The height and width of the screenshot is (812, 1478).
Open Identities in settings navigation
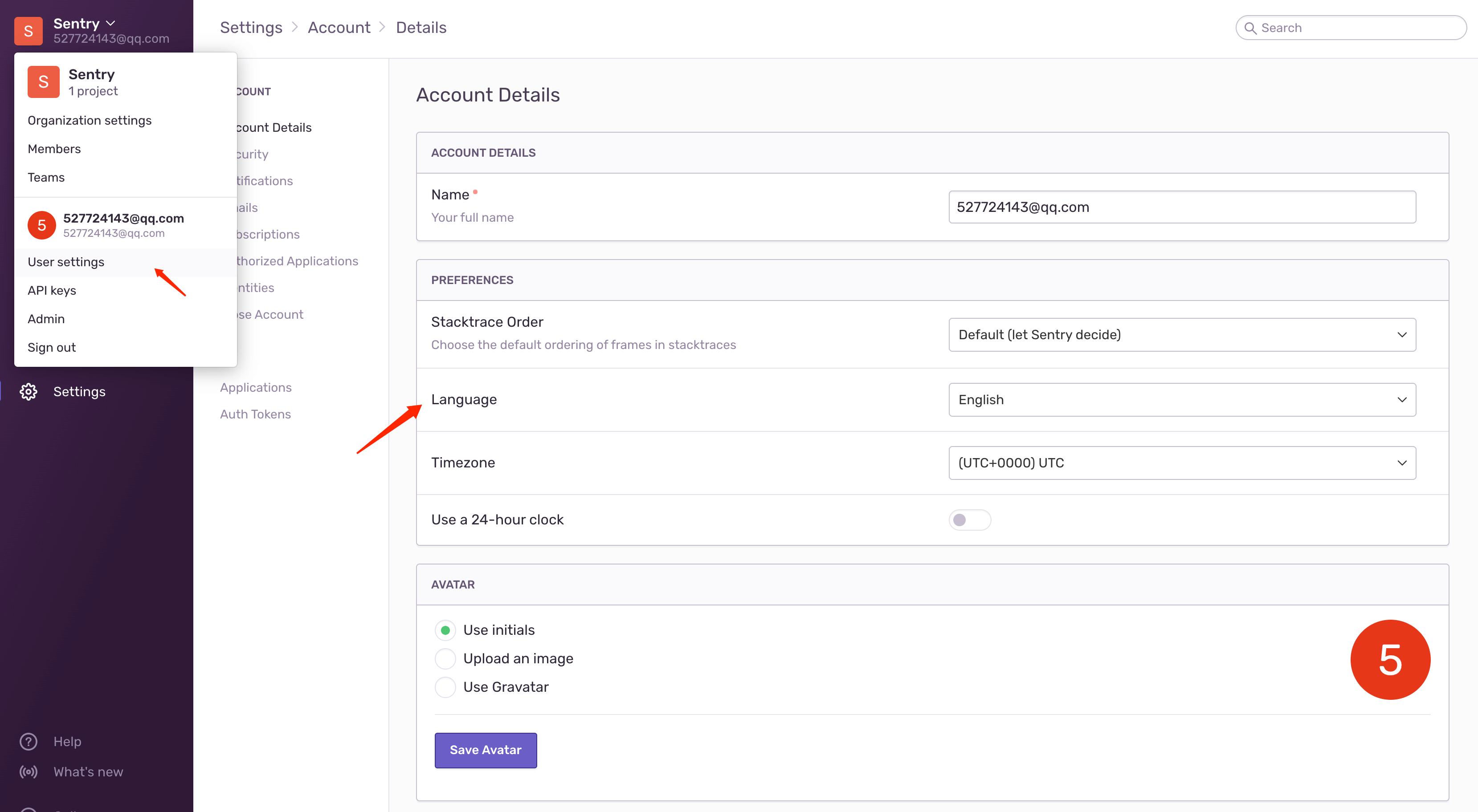[255, 288]
